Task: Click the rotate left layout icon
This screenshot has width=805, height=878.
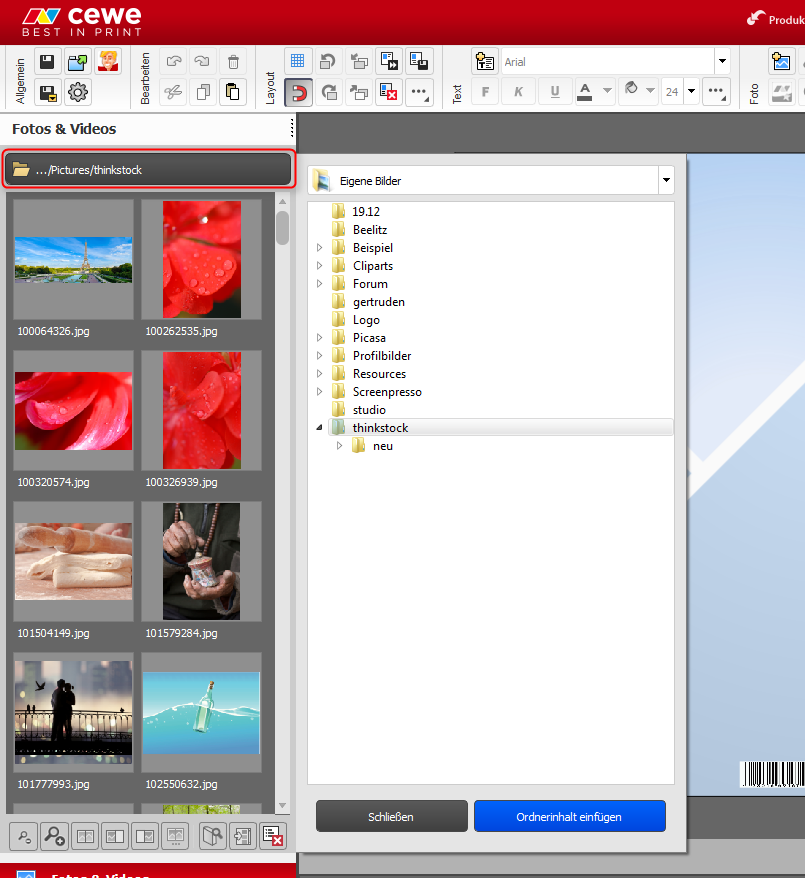Action: coord(328,62)
